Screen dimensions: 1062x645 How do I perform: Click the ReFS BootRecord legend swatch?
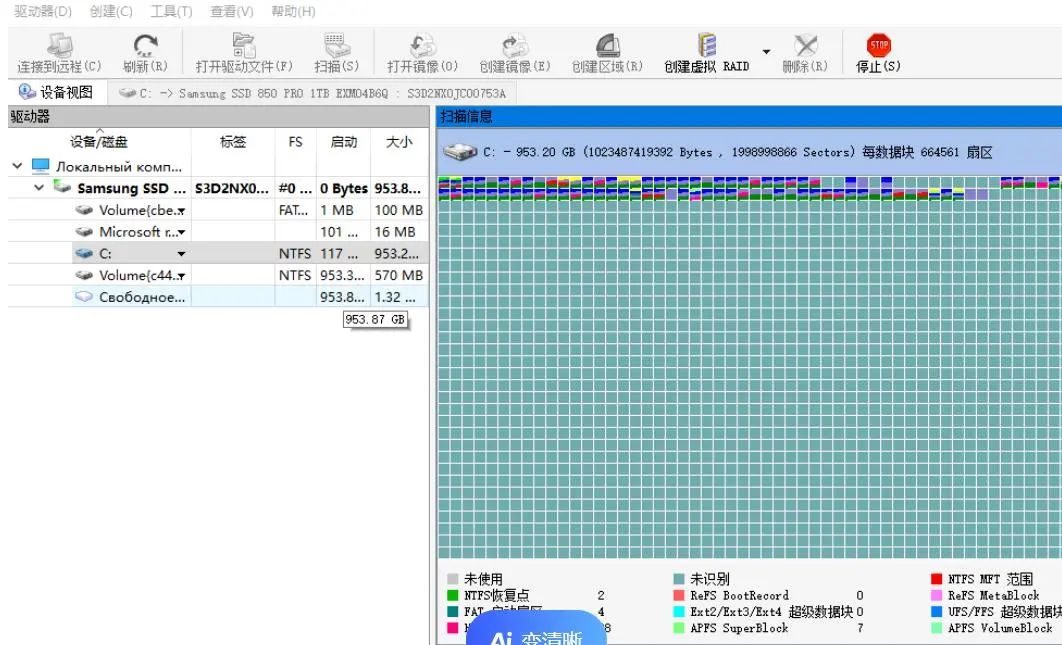679,596
